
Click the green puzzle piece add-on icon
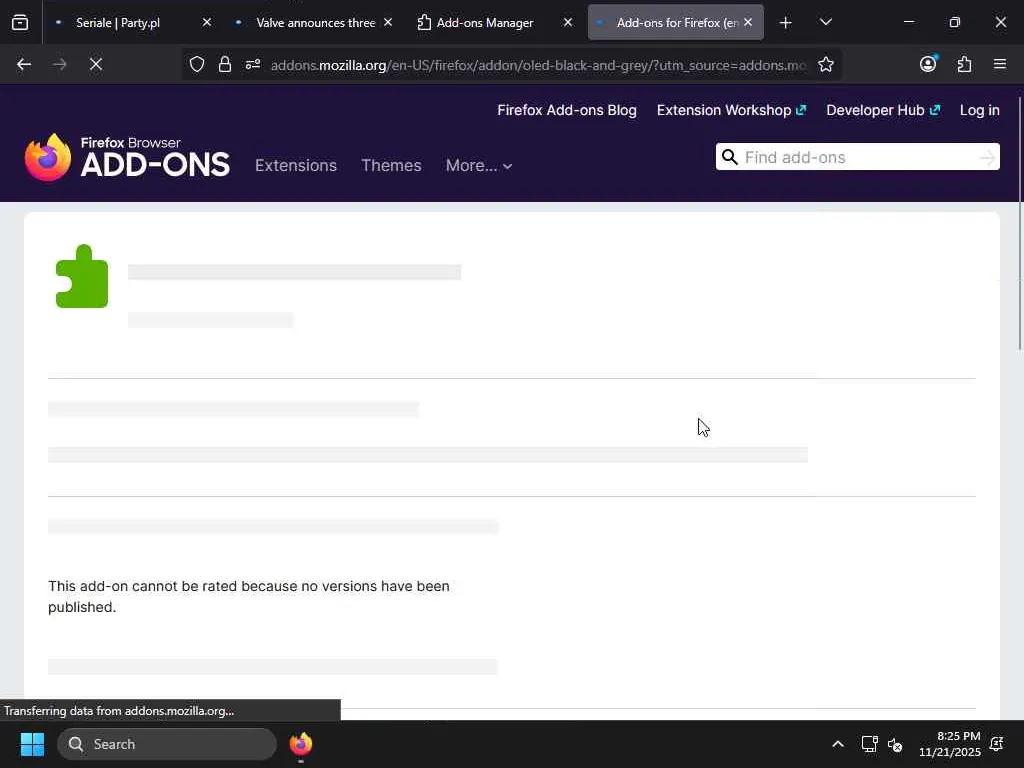coord(82,276)
